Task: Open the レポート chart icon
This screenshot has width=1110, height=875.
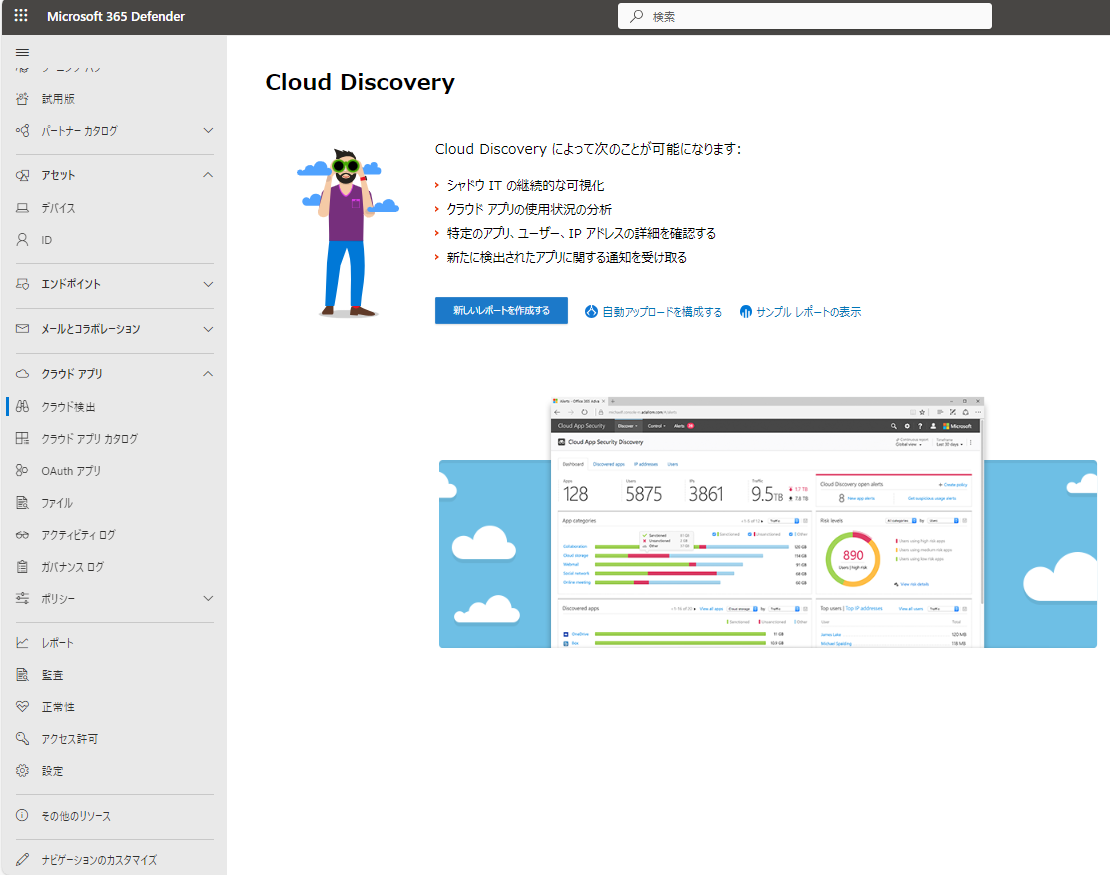Action: [23, 643]
